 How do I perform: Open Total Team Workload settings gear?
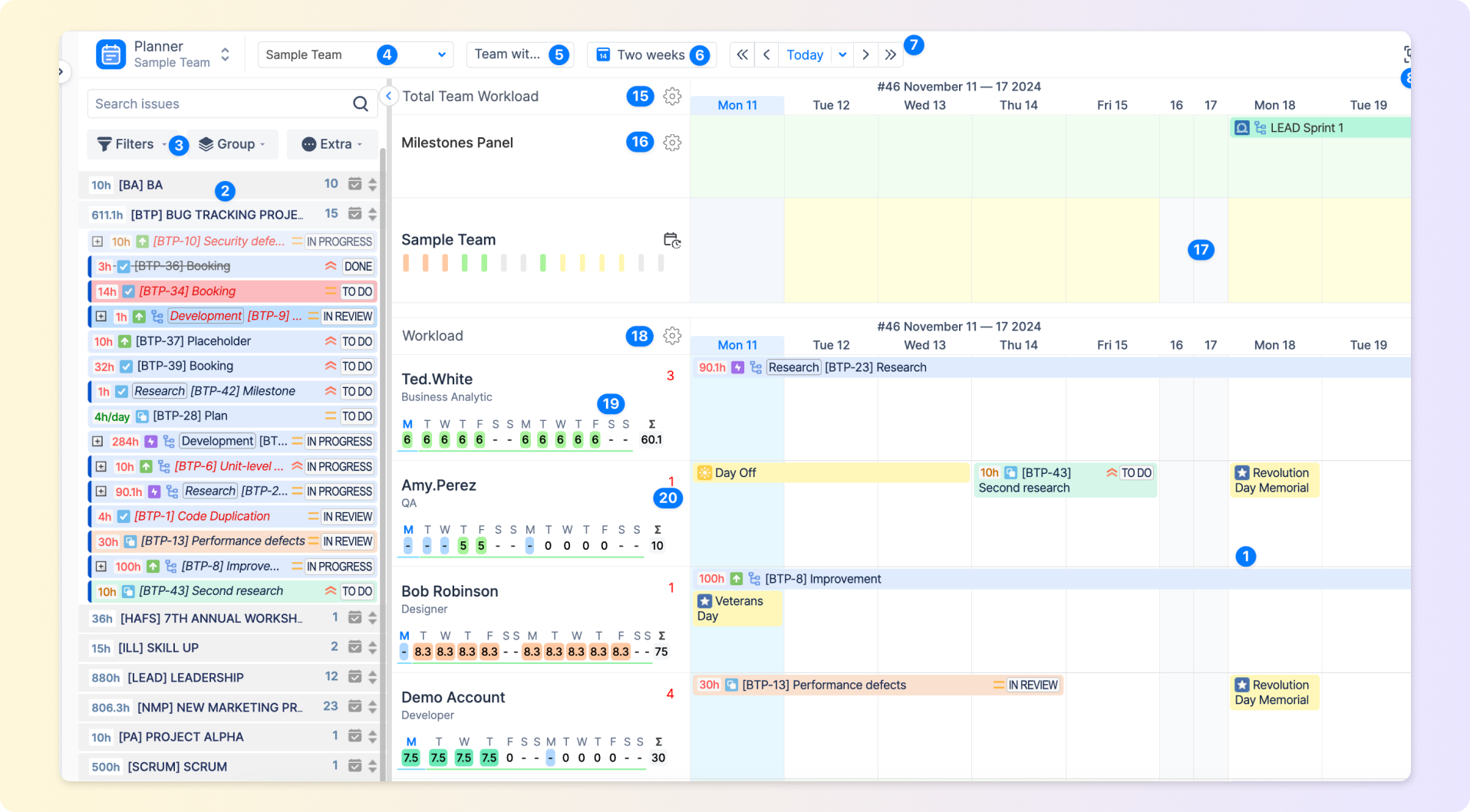click(672, 97)
